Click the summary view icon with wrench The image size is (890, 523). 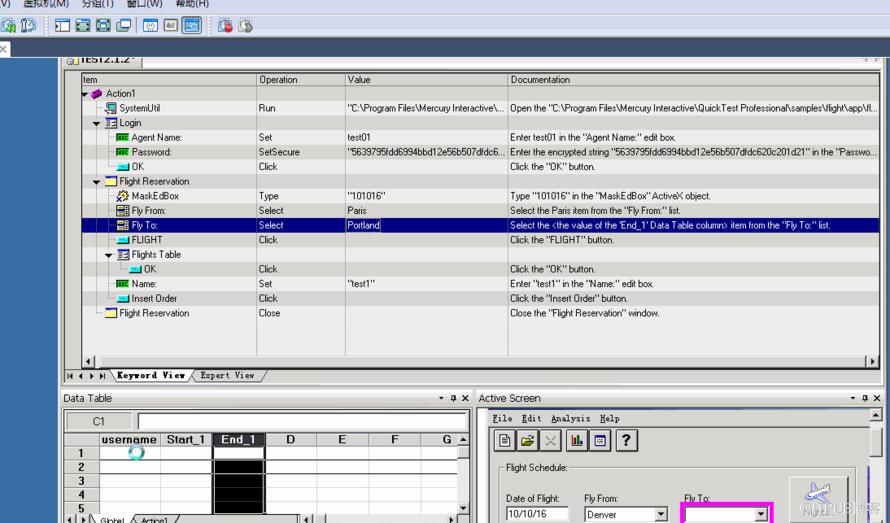click(x=150, y=26)
